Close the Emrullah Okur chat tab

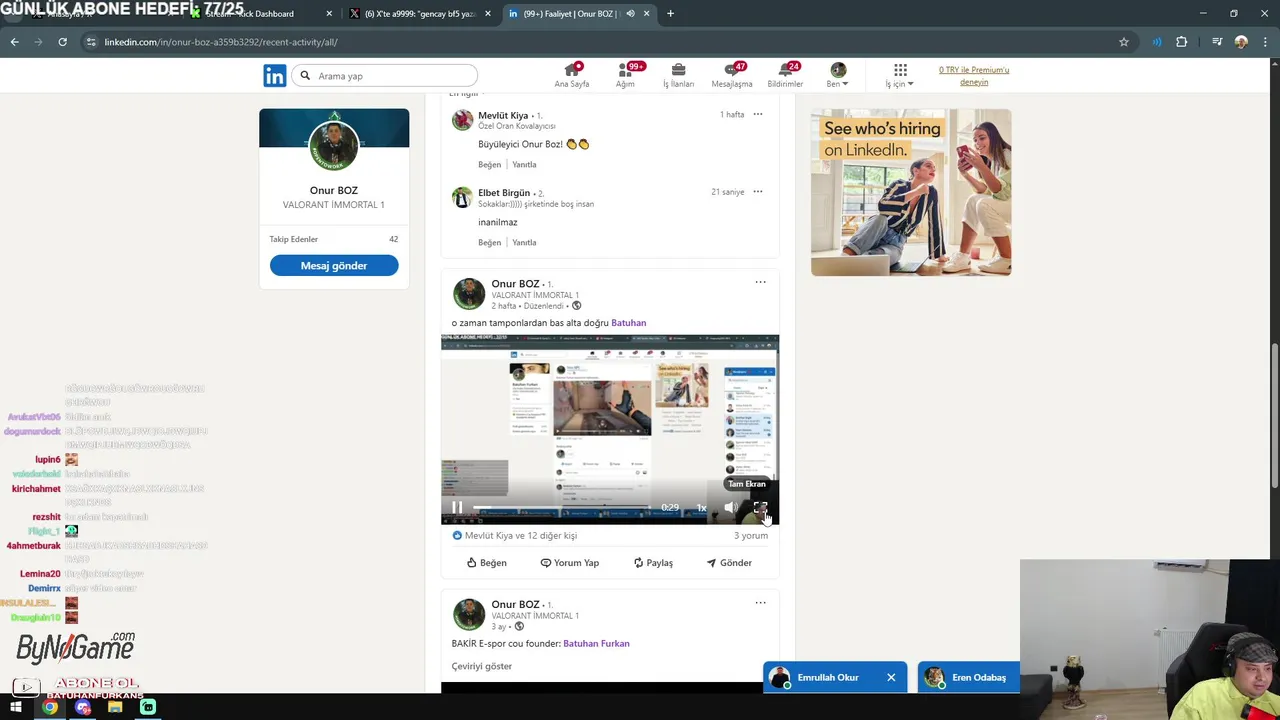click(891, 678)
